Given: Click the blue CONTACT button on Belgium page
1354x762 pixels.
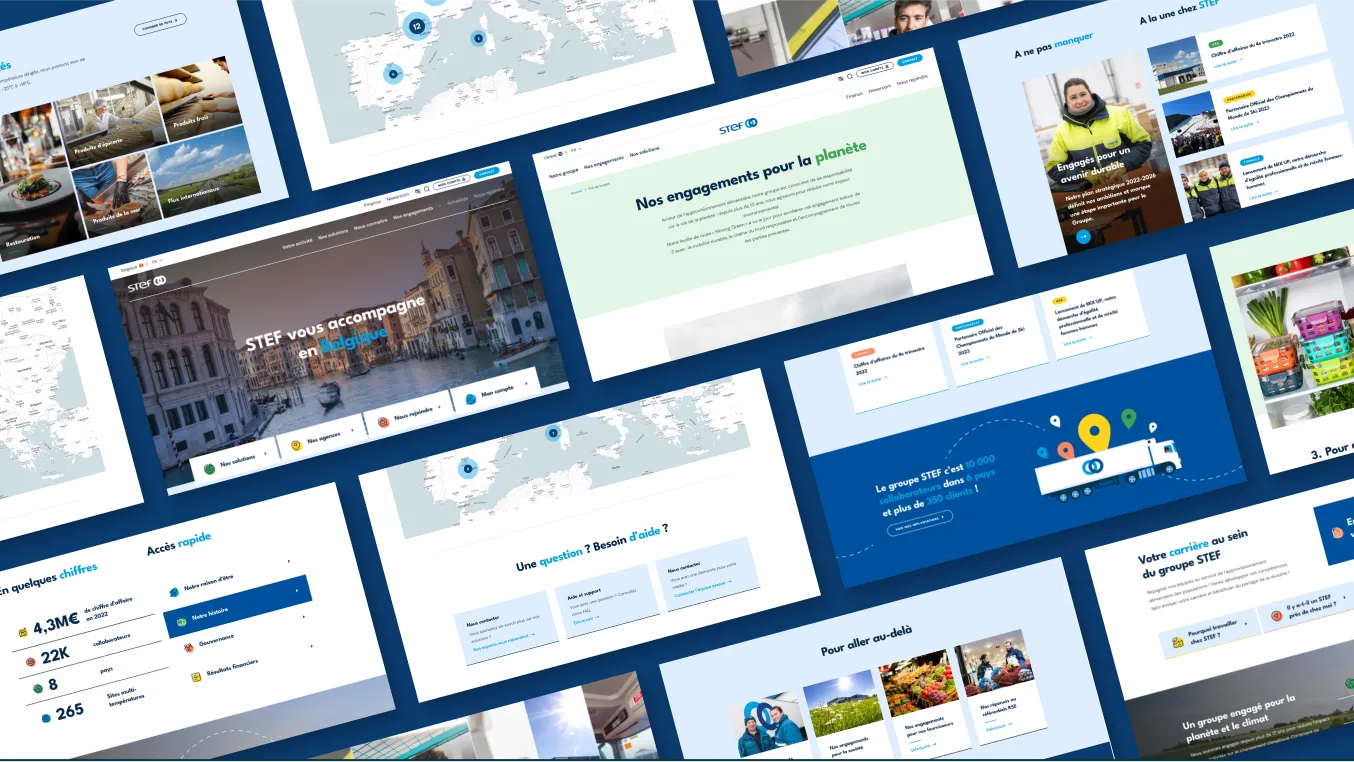Looking at the screenshot, I should point(487,172).
